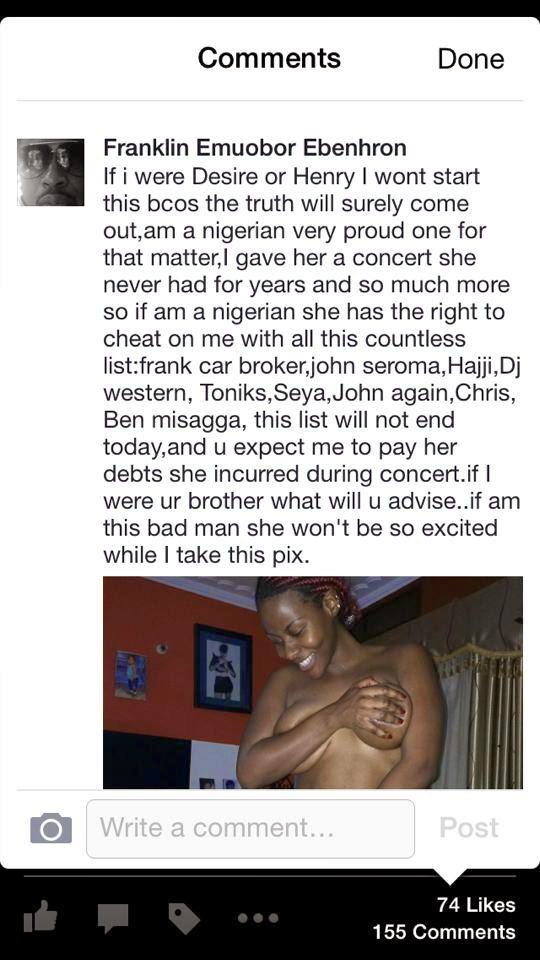
Task: Tap the commenter's bold name above the comment
Action: point(255,148)
